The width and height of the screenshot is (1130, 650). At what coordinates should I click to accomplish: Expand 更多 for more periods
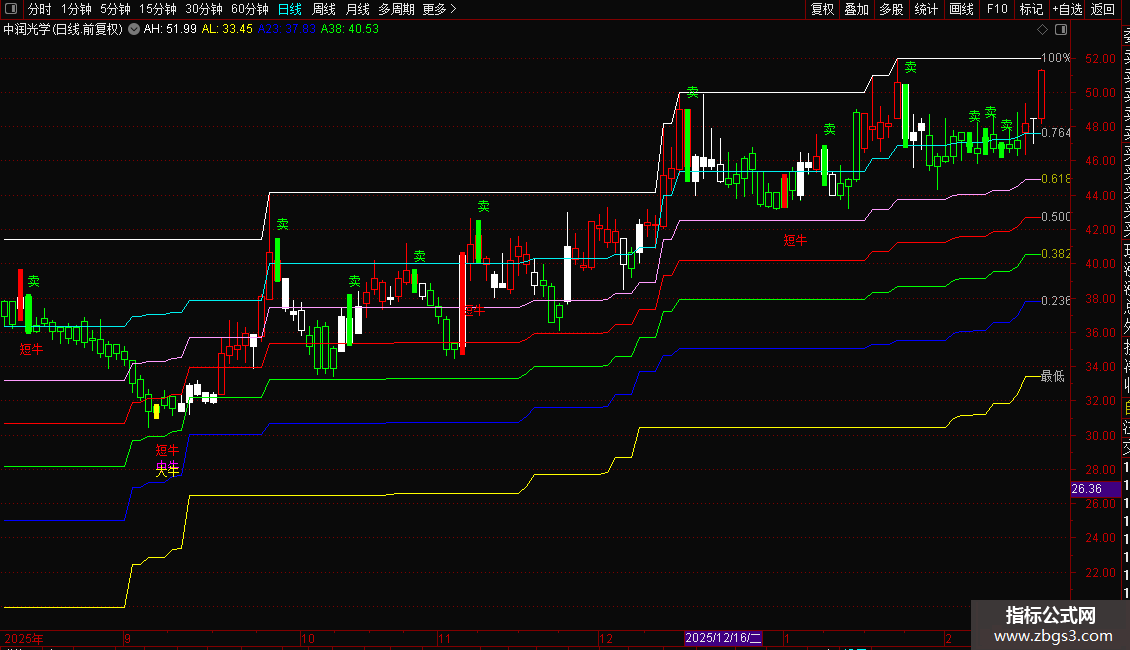pos(440,9)
